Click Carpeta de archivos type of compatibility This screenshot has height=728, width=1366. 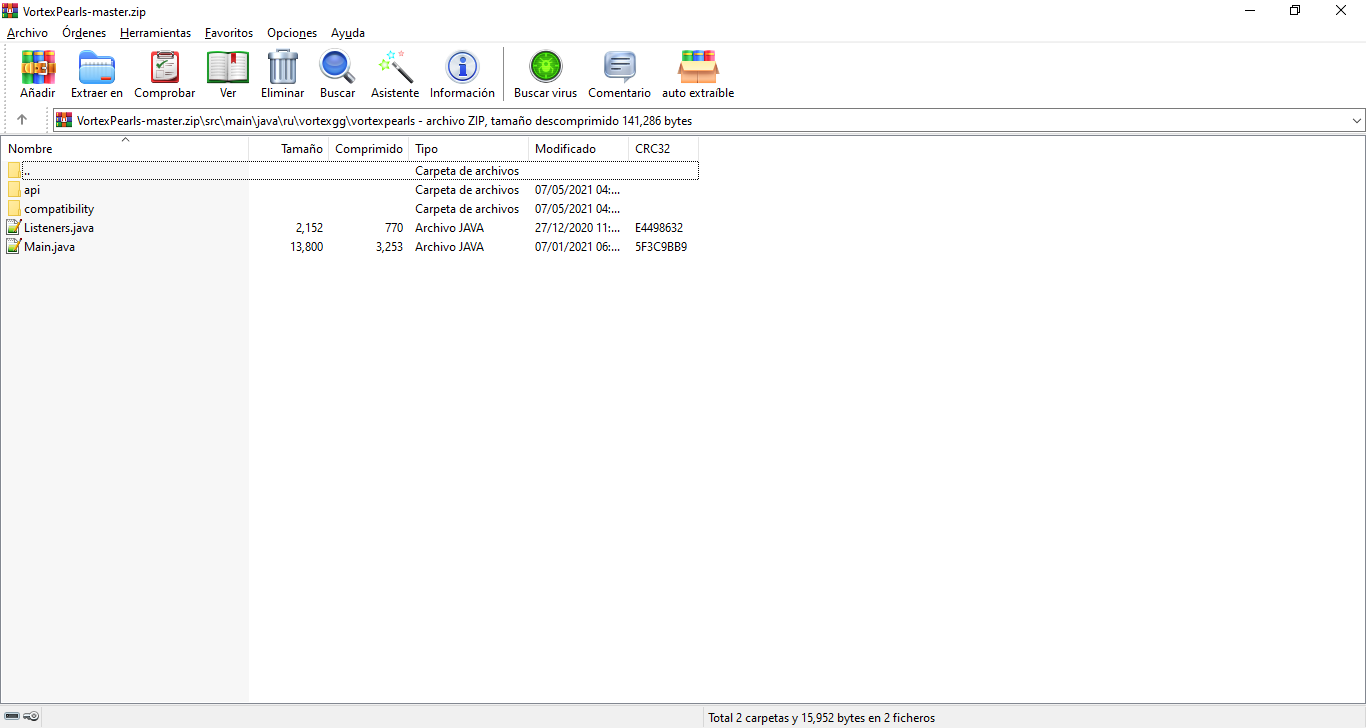(x=467, y=209)
